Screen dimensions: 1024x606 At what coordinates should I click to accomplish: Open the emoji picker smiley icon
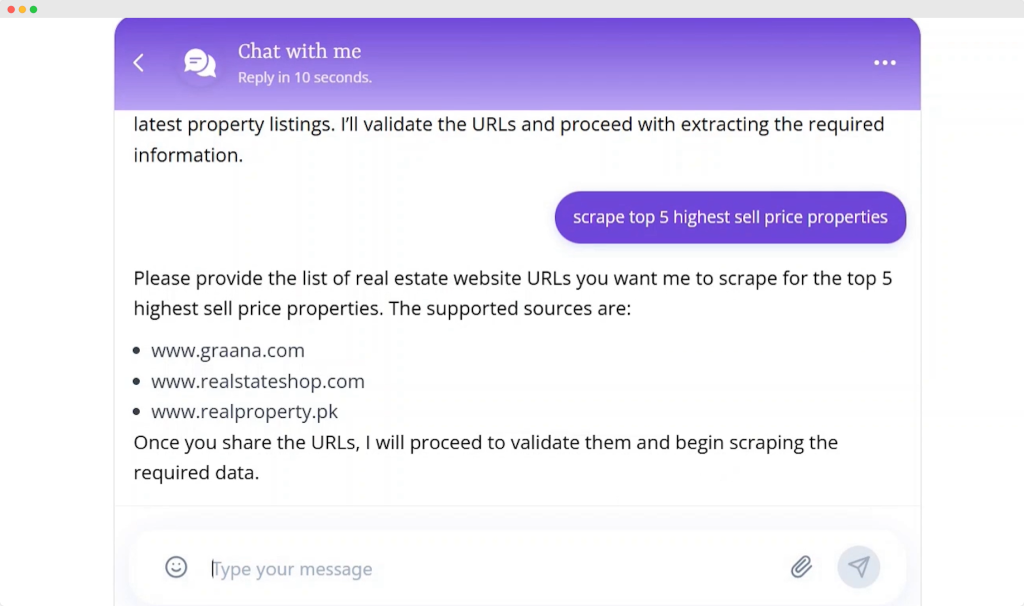176,567
